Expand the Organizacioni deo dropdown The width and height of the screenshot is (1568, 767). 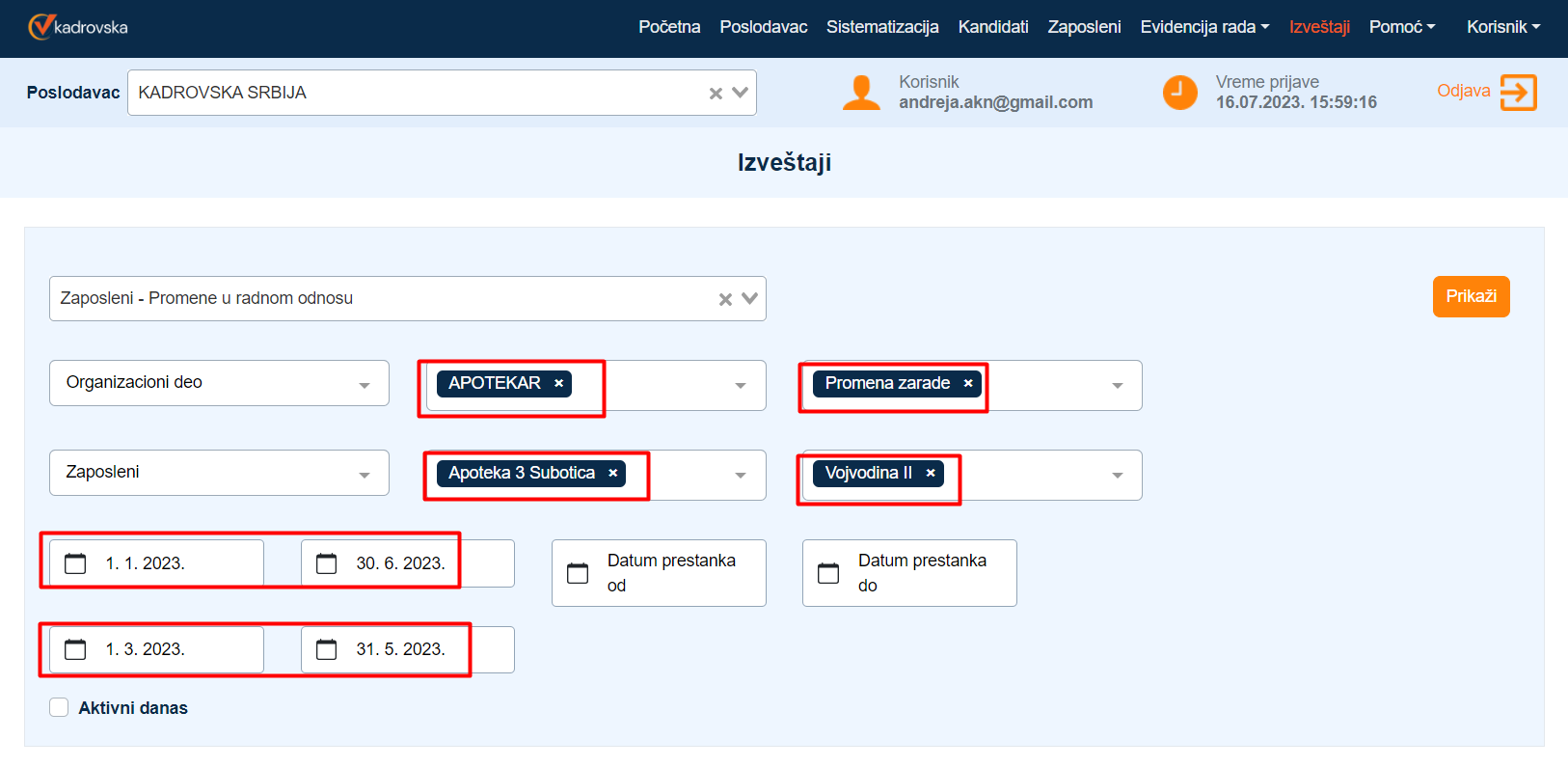(365, 385)
